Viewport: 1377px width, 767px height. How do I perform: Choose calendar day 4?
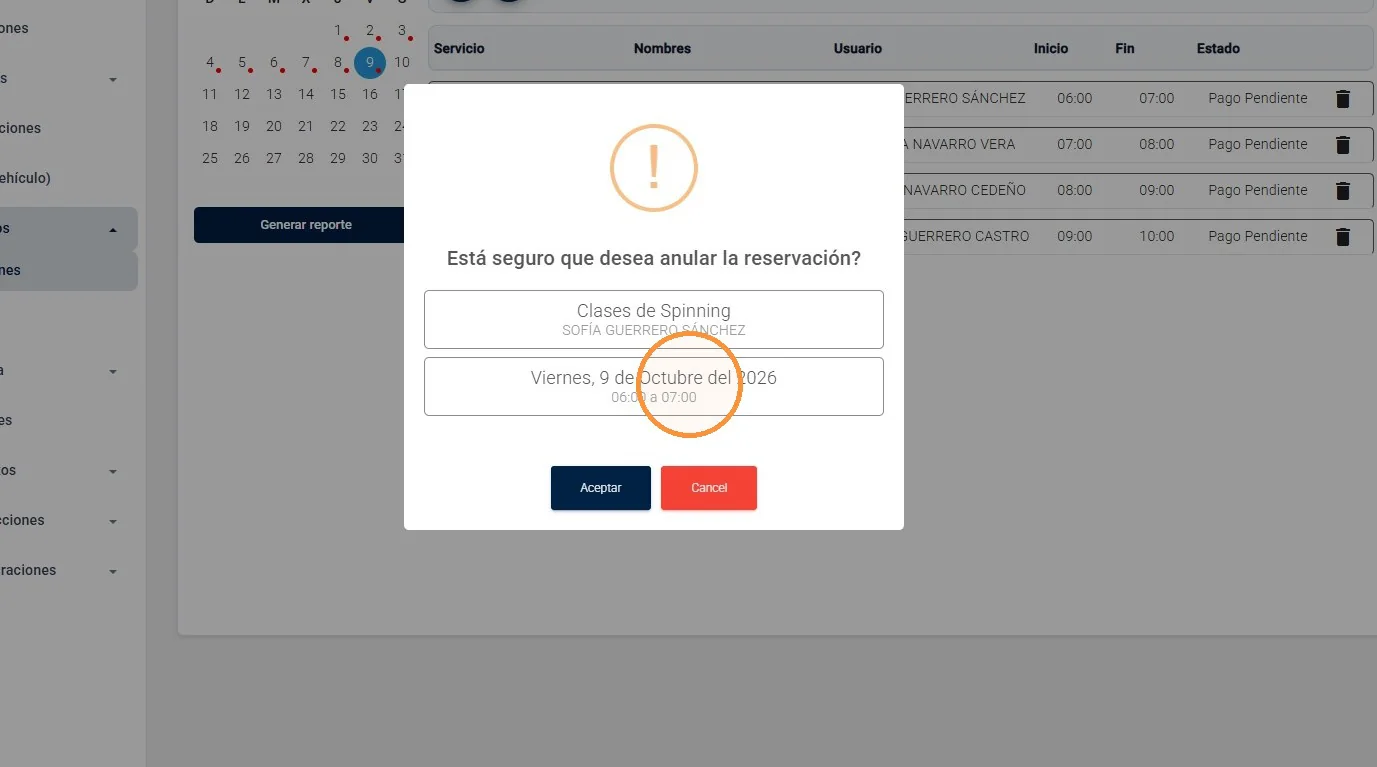point(210,62)
